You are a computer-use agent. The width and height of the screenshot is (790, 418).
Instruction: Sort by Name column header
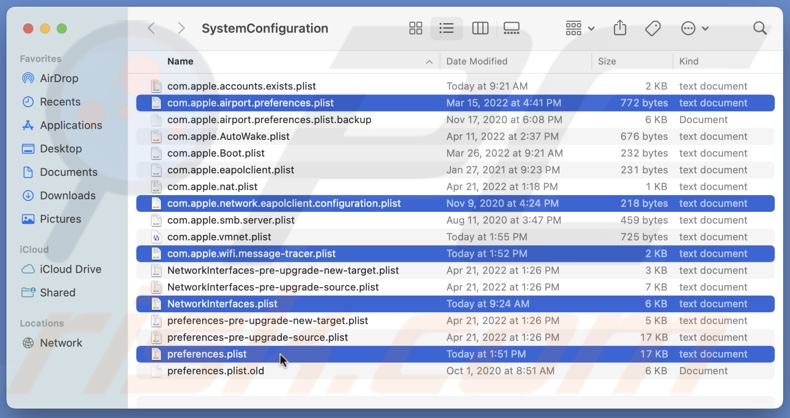point(180,61)
